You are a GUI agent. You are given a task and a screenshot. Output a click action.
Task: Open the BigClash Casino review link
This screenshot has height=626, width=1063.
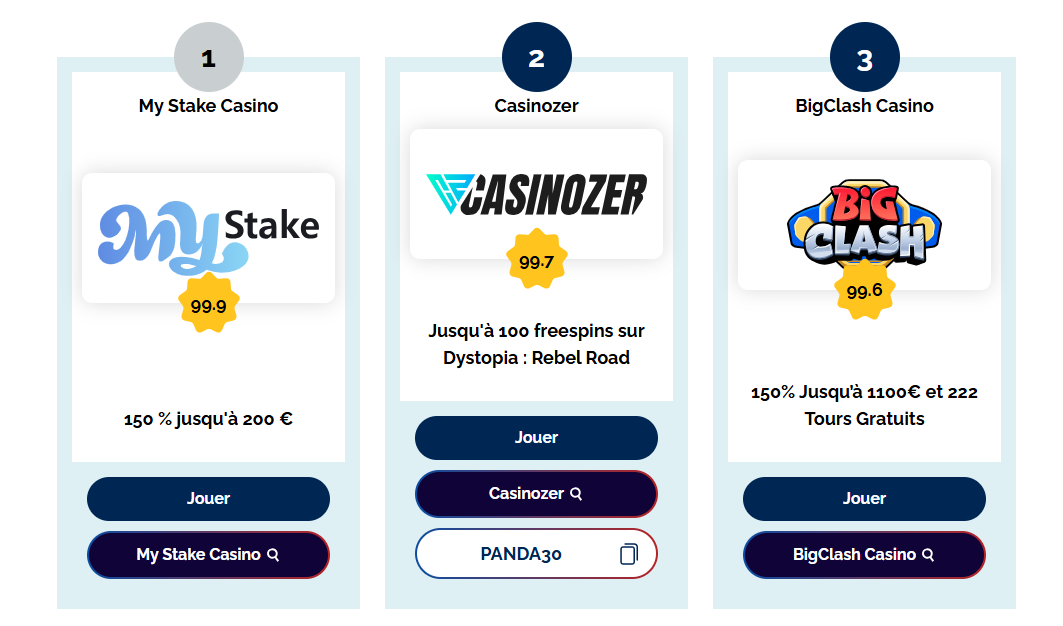click(864, 553)
